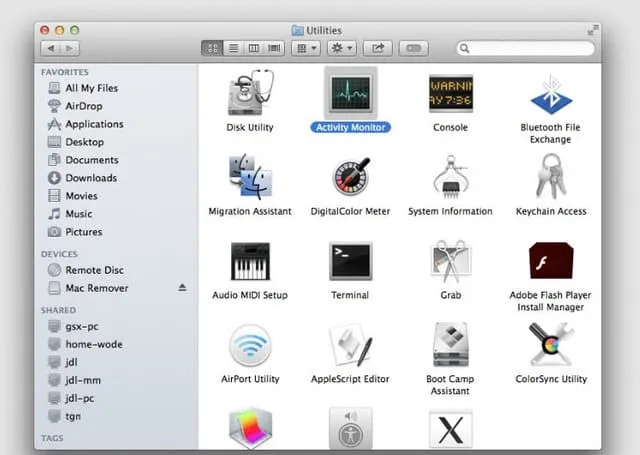Eject the Mac Remover volume
The height and width of the screenshot is (455, 640).
(182, 288)
